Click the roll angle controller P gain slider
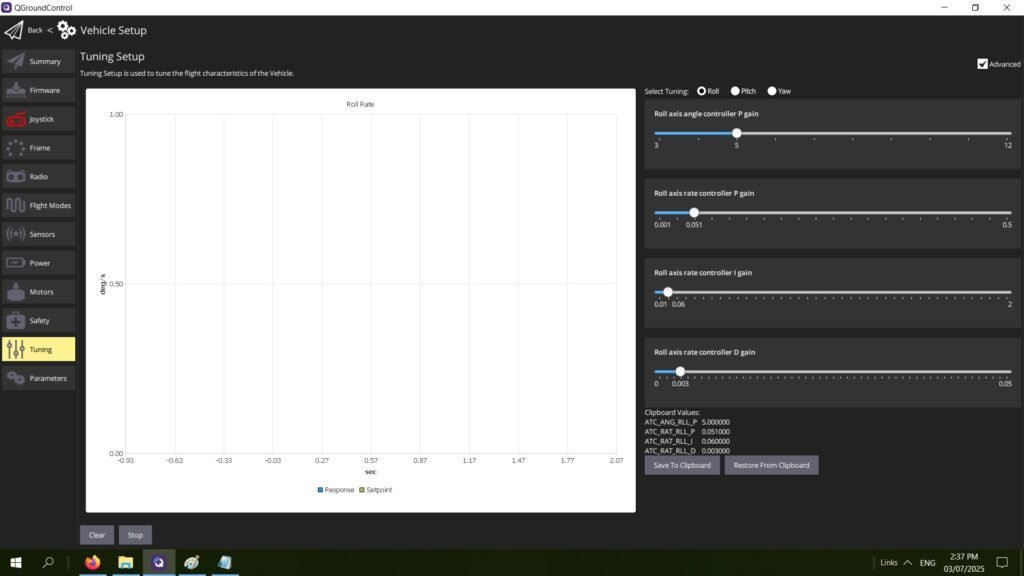This screenshot has width=1024, height=576. point(833,133)
